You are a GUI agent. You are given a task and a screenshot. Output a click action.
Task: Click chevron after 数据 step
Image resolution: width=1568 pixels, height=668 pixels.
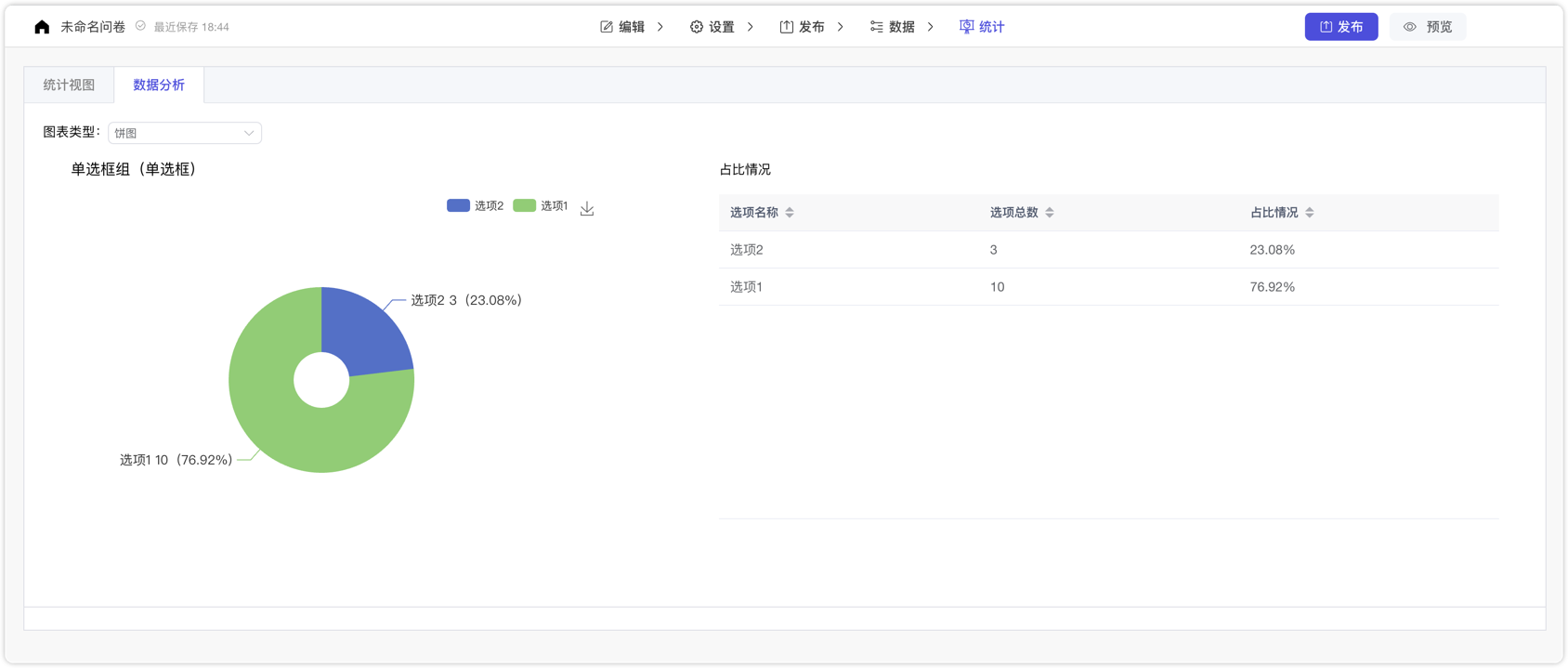tap(931, 27)
